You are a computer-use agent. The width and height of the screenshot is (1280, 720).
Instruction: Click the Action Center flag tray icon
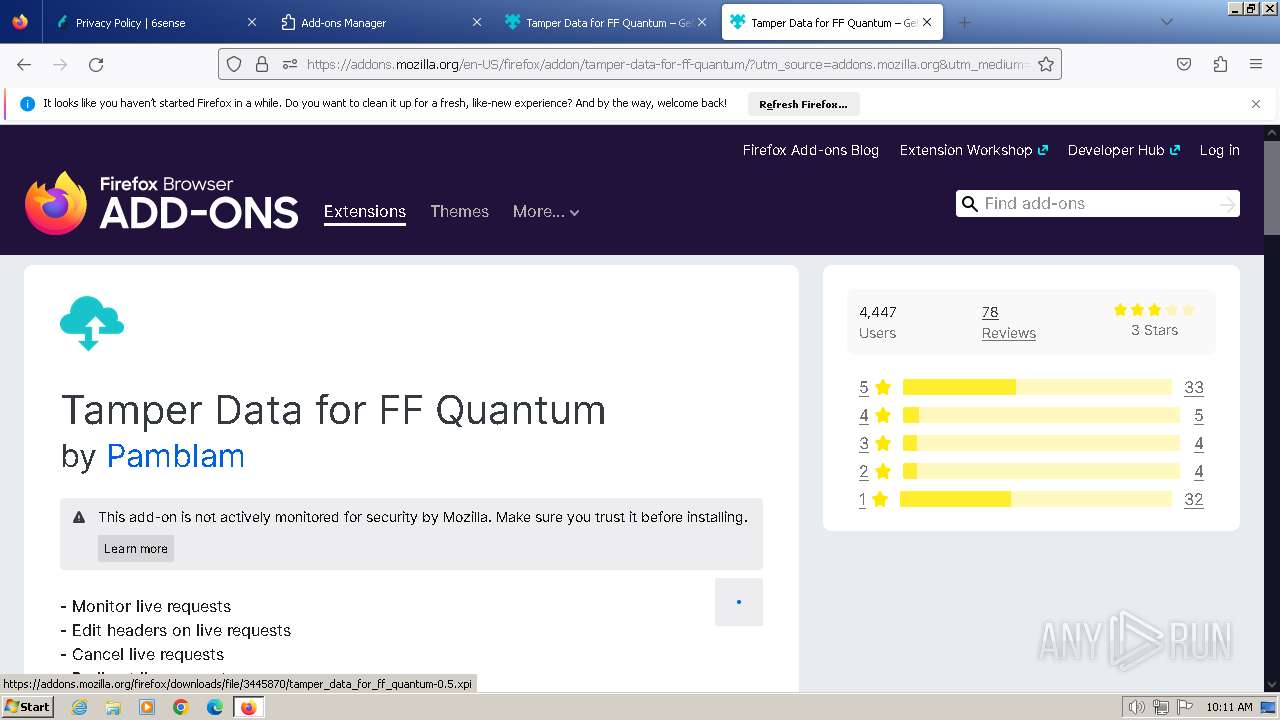(x=1185, y=707)
